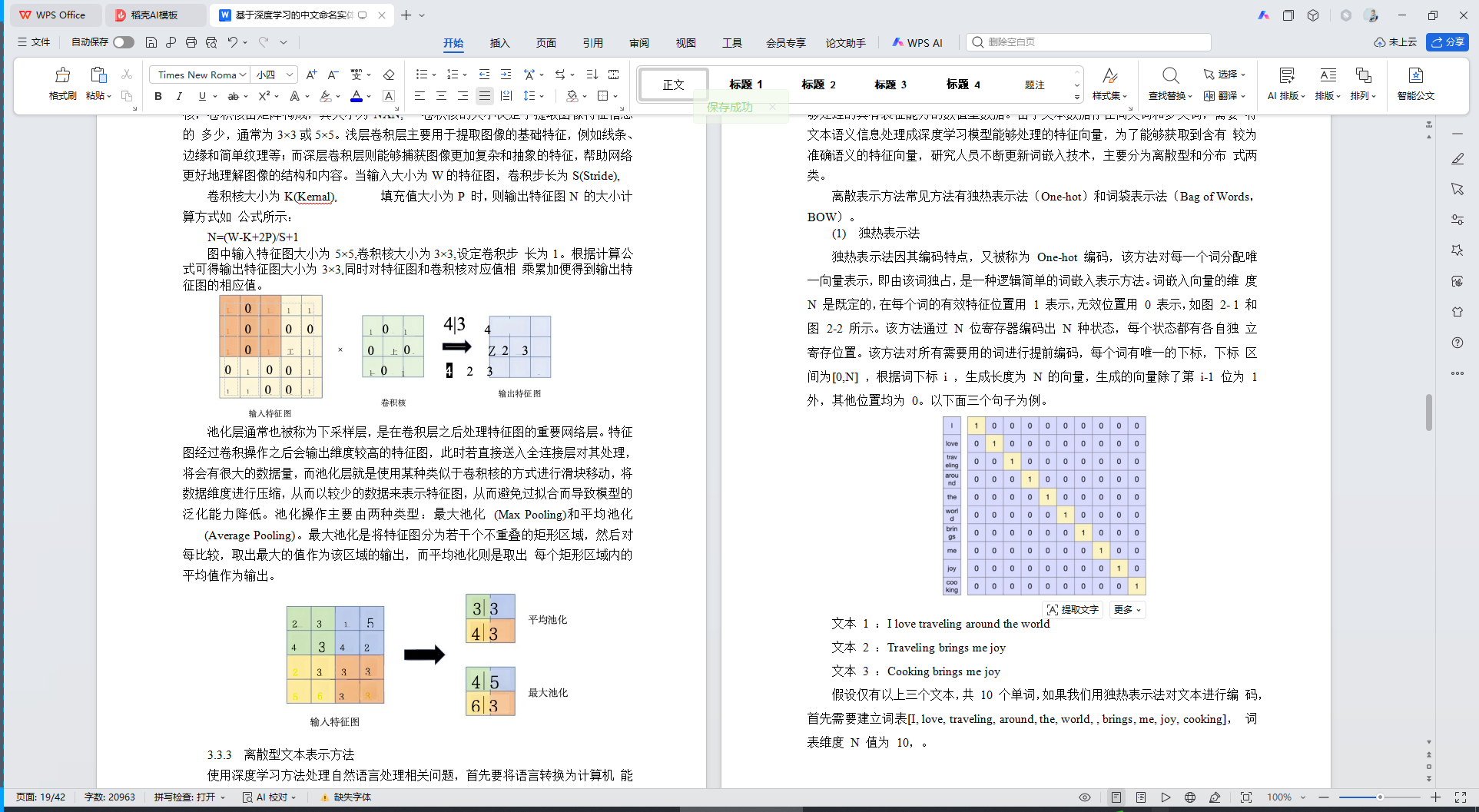This screenshot has width=1479, height=812.
Task: Expand the Find and Replace (查找替换) dropdown
Action: pos(1170,96)
